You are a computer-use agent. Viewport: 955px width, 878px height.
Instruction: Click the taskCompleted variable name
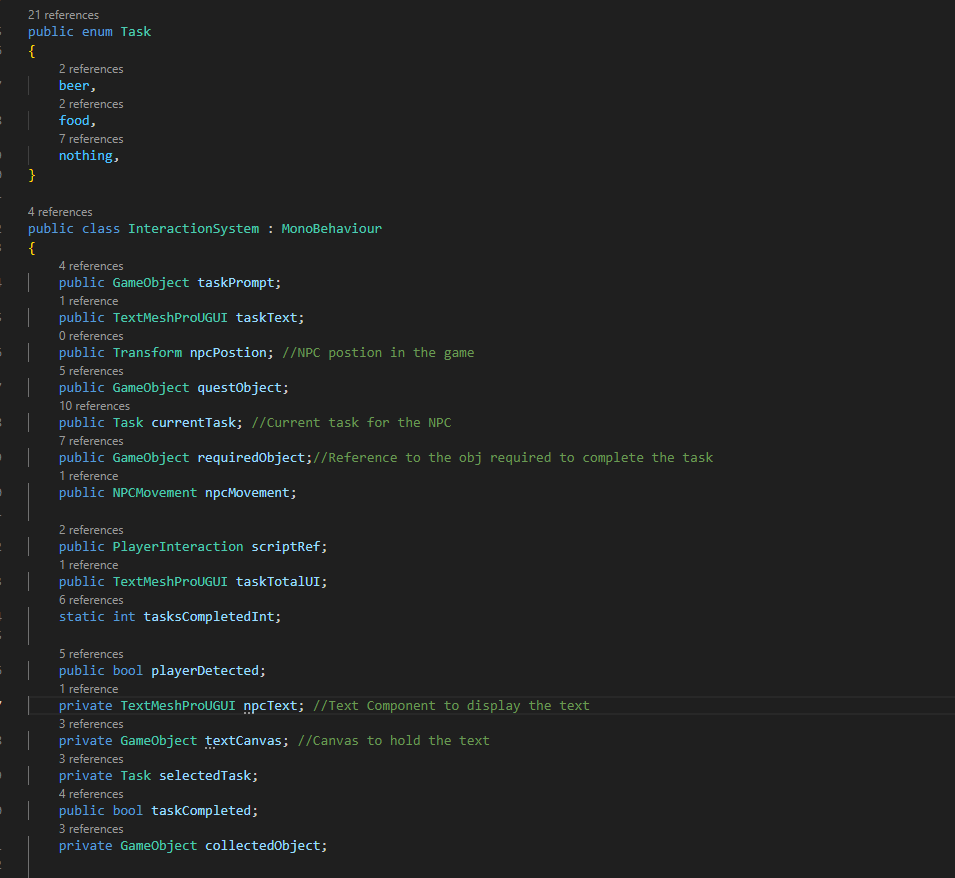pyautogui.click(x=201, y=811)
